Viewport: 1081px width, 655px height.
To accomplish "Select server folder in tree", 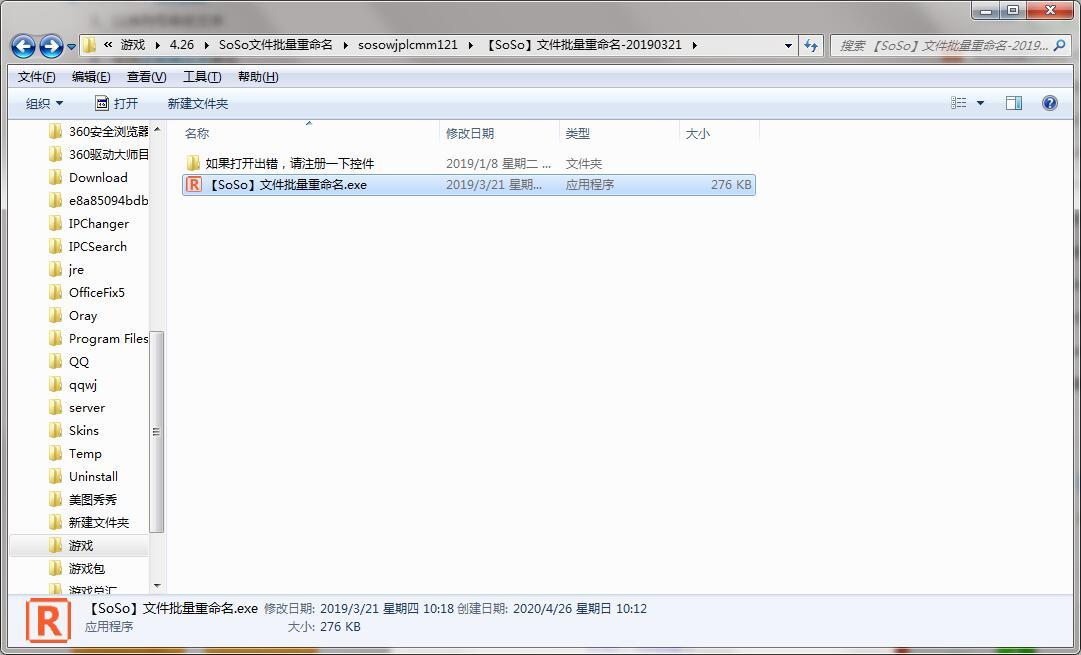I will tap(77, 407).
